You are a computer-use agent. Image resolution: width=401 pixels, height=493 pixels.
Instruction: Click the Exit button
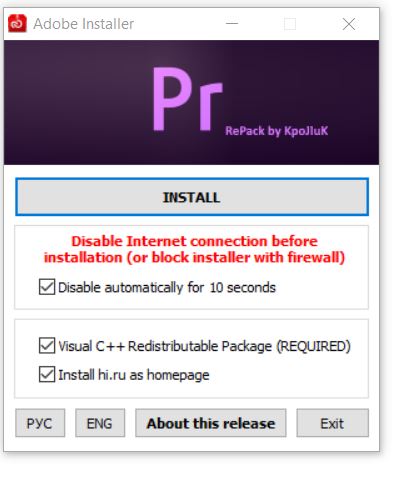[333, 423]
